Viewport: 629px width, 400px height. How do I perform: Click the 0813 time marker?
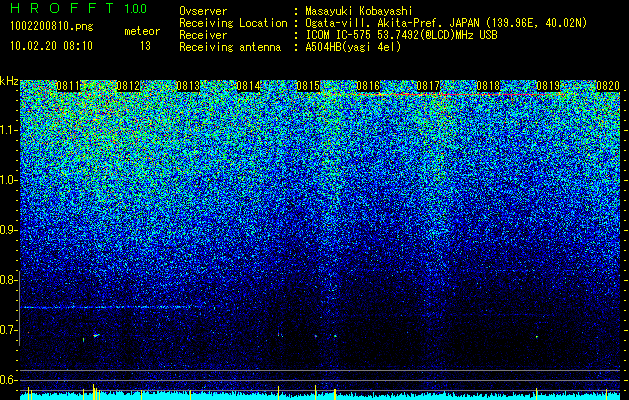188,86
